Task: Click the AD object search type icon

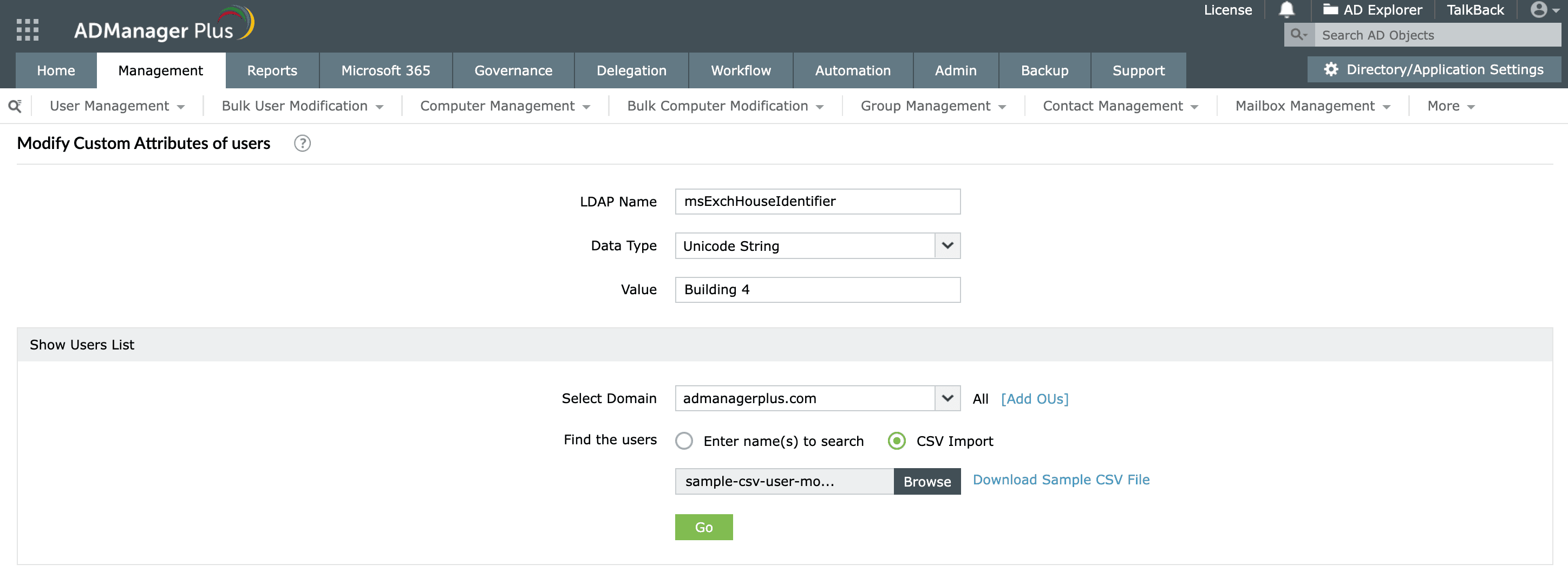Action: [x=1299, y=35]
